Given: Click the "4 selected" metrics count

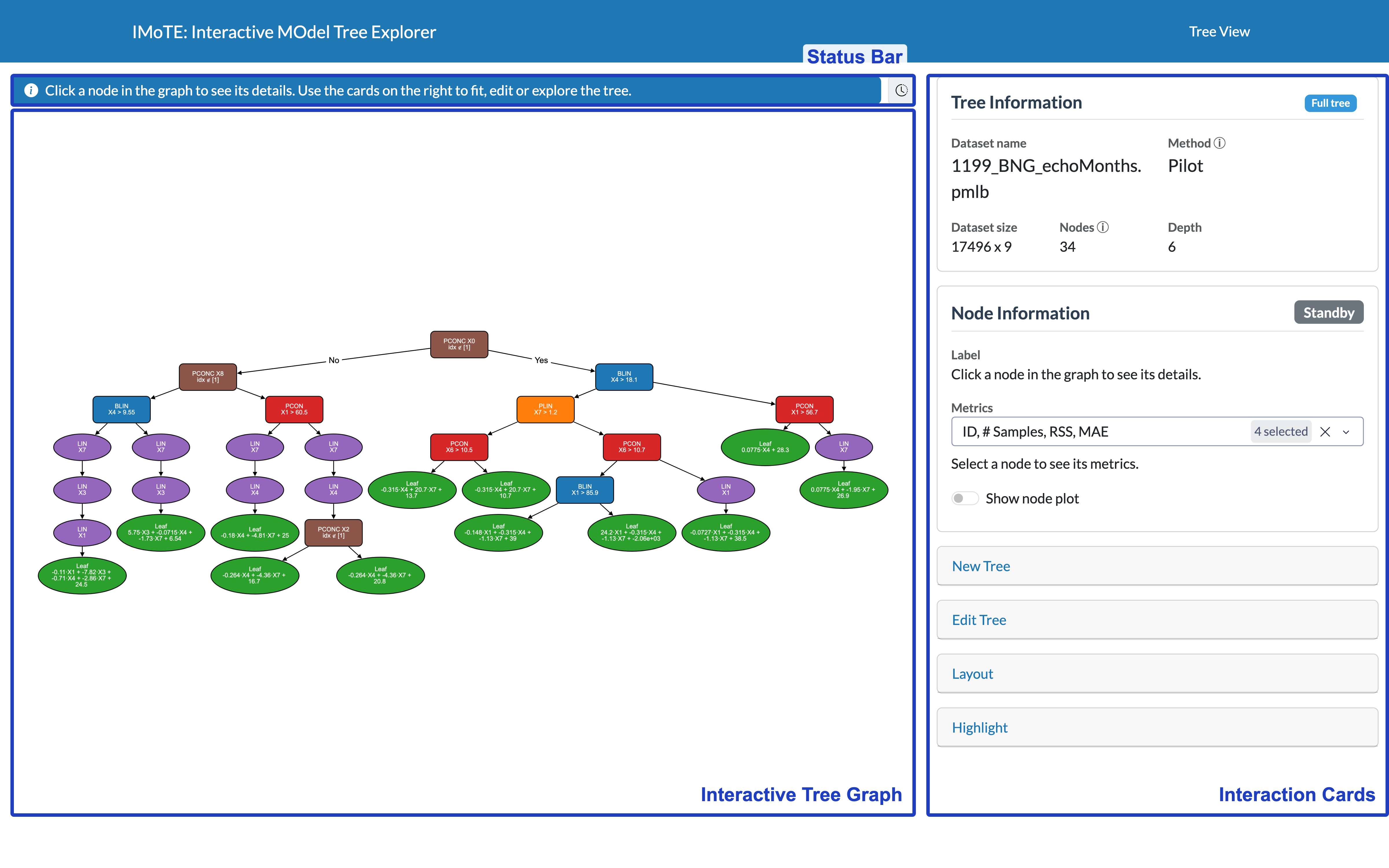Looking at the screenshot, I should [x=1281, y=432].
